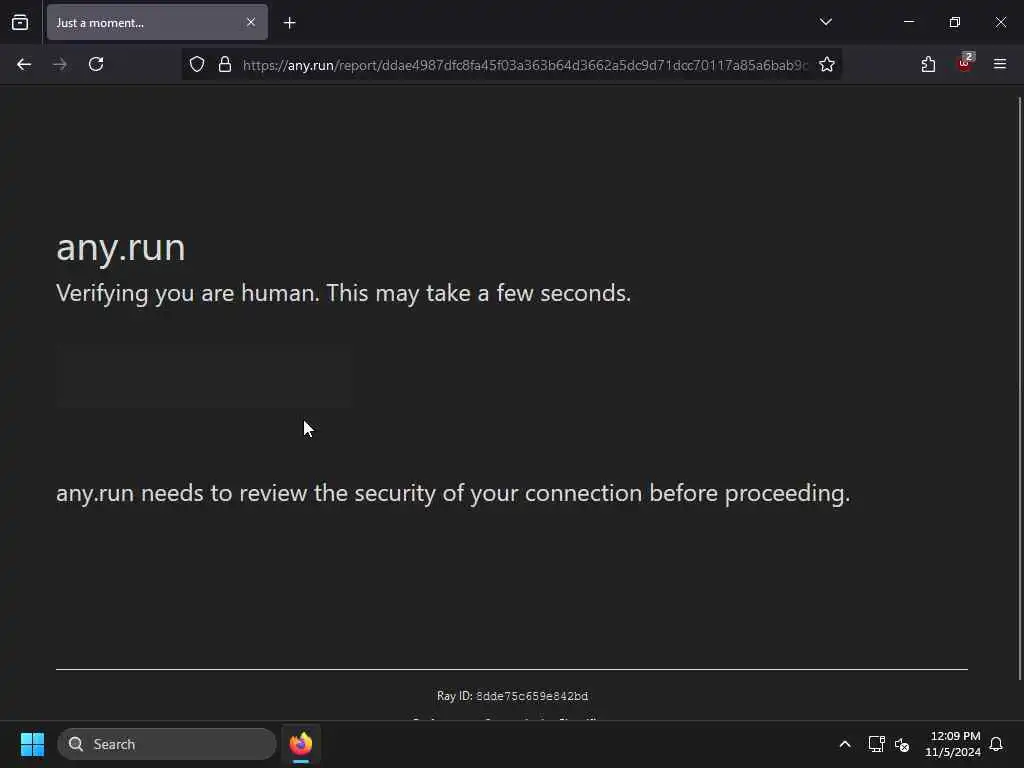This screenshot has height=768, width=1024.
Task: Show hidden system tray icons
Action: pyautogui.click(x=844, y=744)
